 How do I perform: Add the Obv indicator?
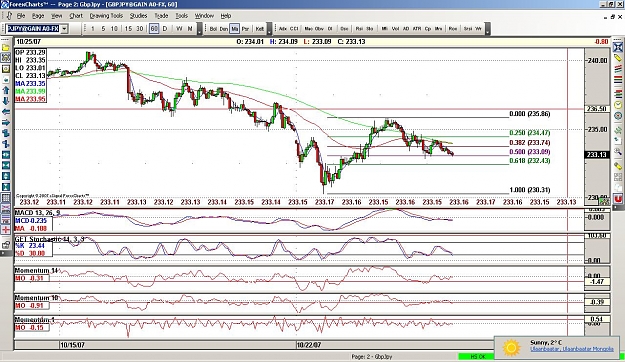(x=319, y=29)
